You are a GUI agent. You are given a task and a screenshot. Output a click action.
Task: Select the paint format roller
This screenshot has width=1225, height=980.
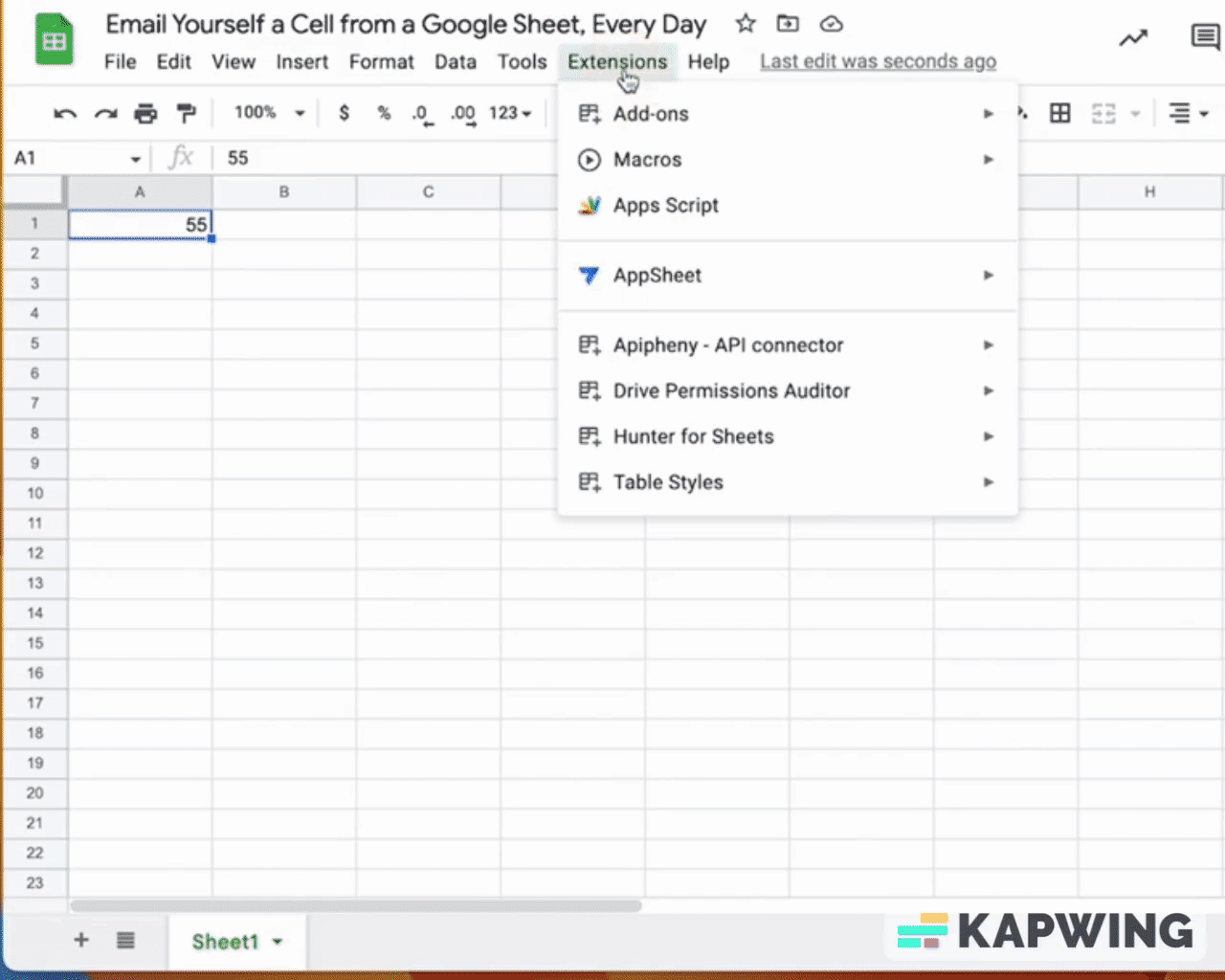[x=187, y=114]
